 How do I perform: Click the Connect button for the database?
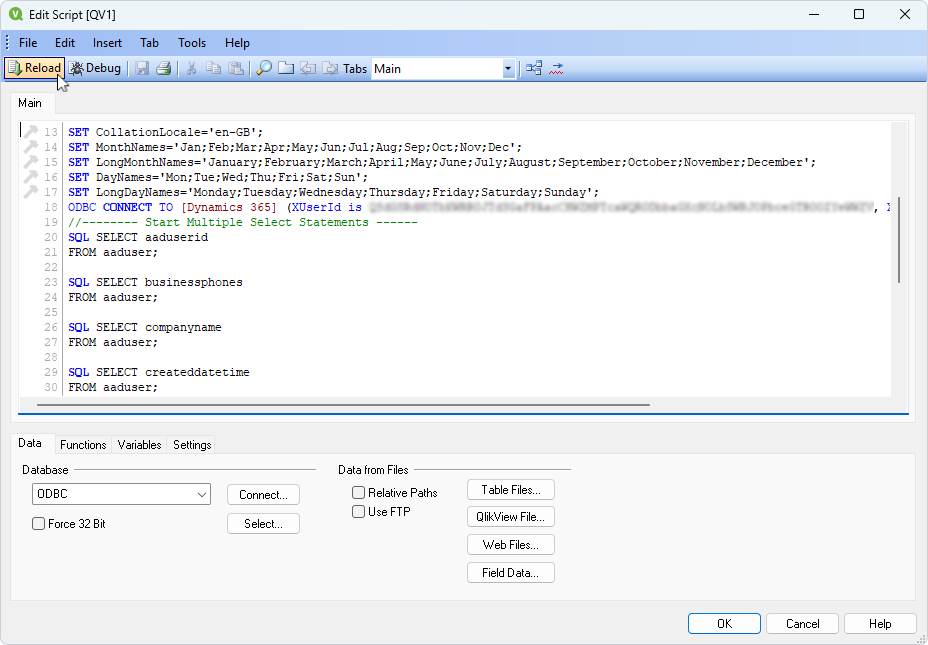pos(263,494)
